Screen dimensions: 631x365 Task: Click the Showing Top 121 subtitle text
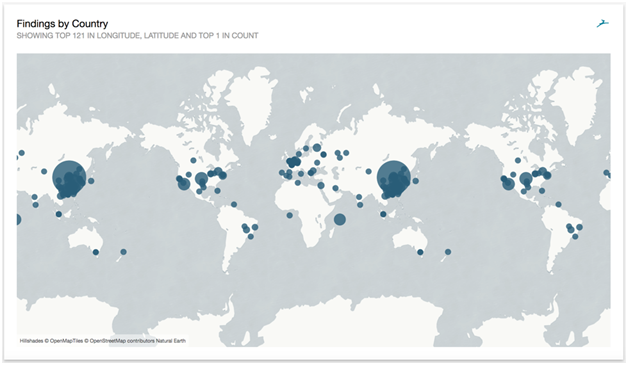coord(137,35)
